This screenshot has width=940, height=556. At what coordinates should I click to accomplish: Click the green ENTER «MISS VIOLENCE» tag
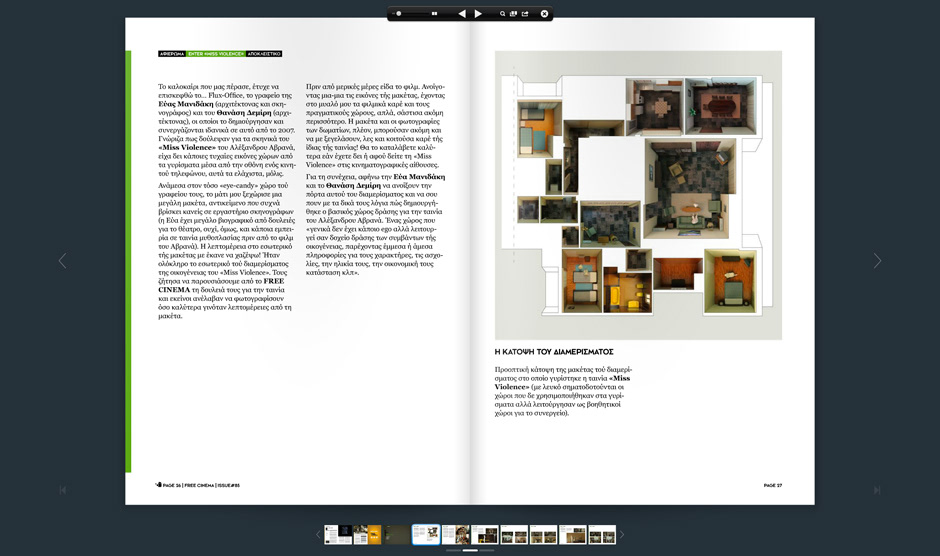pos(216,54)
